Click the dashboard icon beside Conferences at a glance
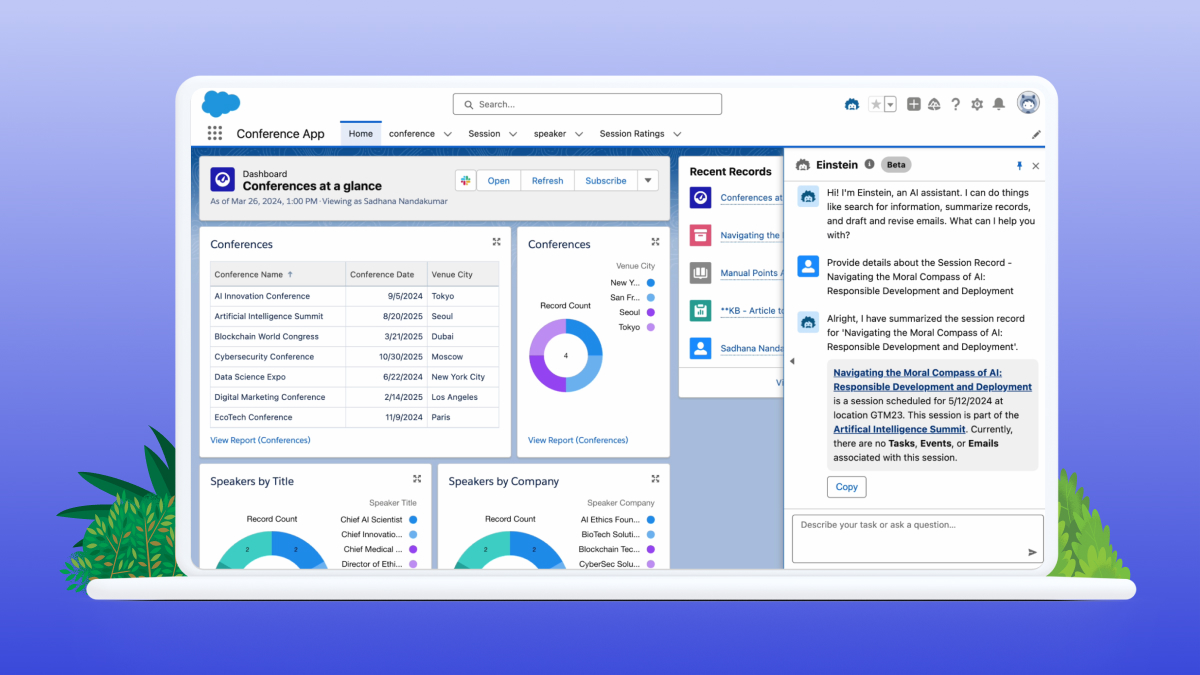Viewport: 1200px width, 675px height. click(222, 180)
